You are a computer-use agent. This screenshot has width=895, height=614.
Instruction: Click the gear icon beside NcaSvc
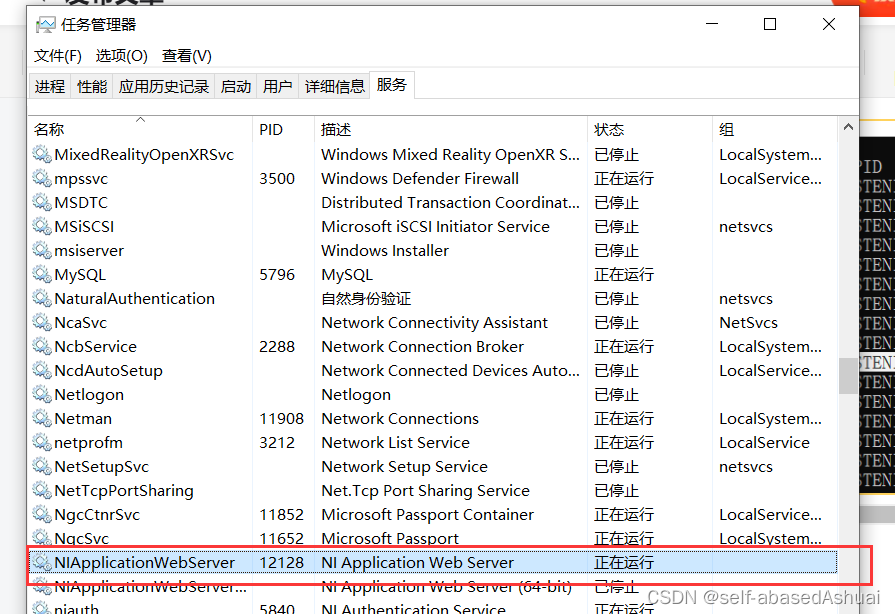tap(42, 322)
